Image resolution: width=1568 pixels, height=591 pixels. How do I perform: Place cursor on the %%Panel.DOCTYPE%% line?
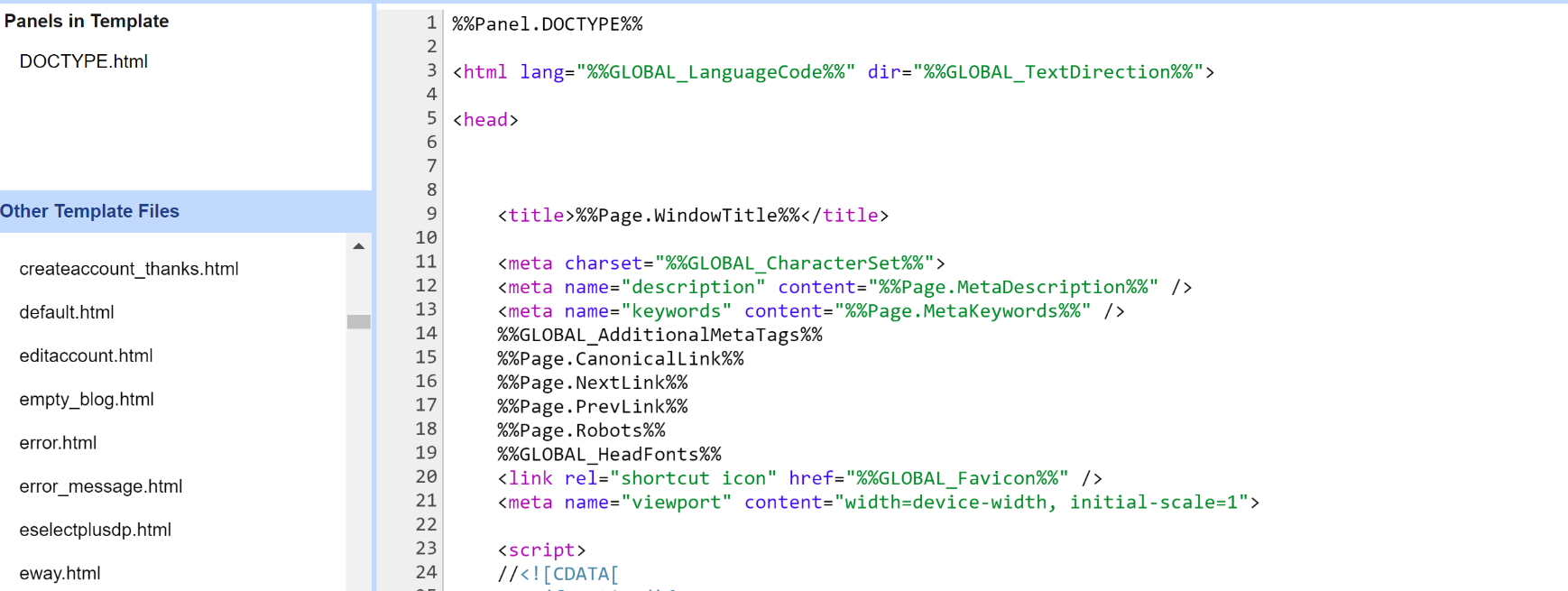click(x=547, y=24)
